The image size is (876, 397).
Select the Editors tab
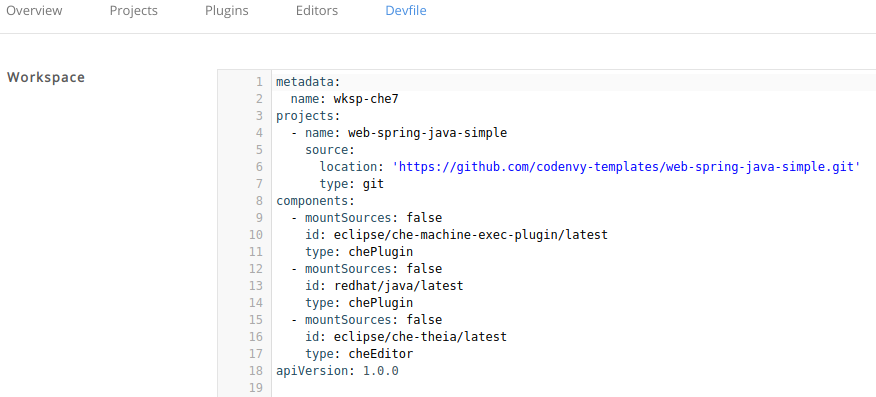point(317,11)
